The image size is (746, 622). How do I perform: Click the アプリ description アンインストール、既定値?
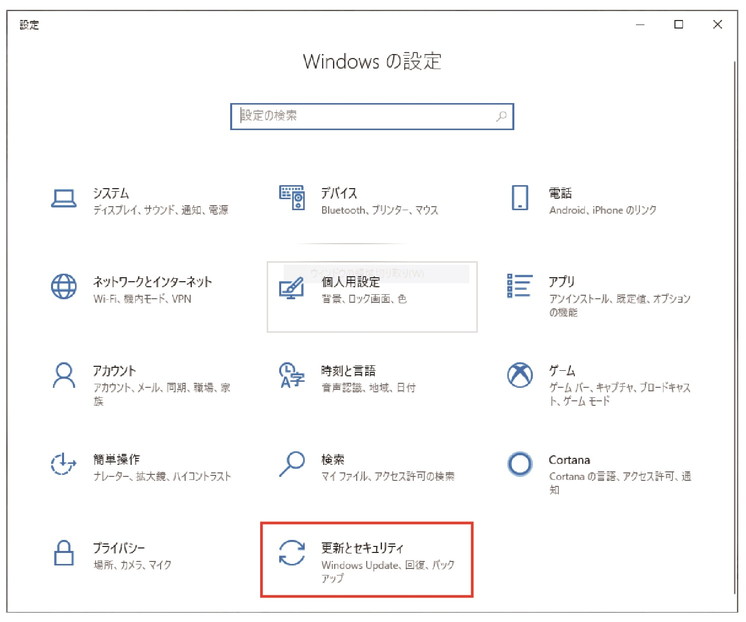[620, 305]
